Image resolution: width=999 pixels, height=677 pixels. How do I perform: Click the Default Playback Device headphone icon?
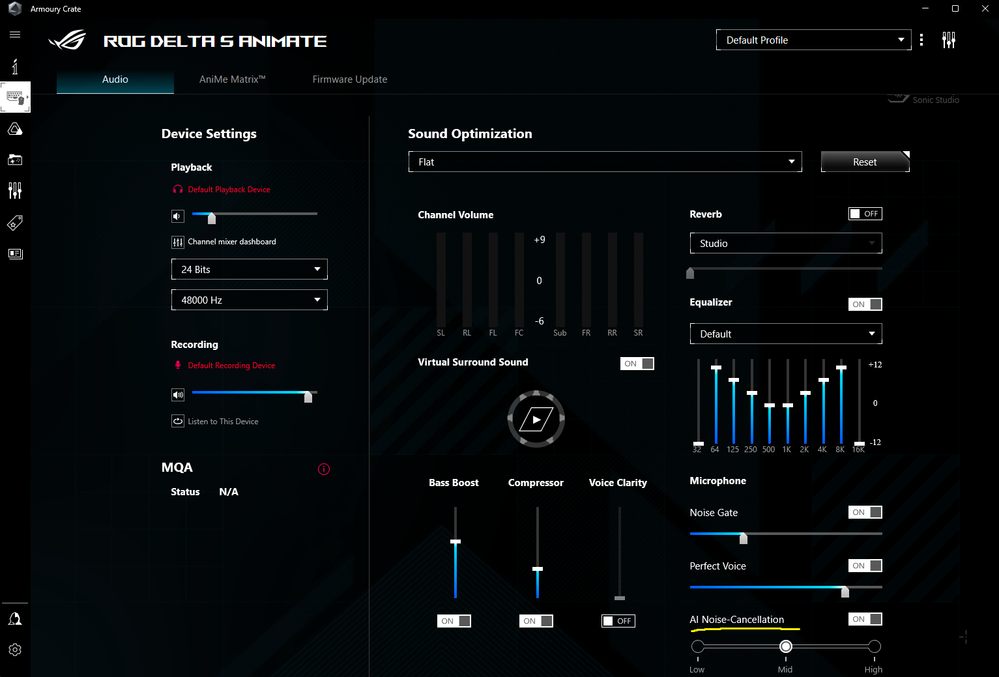click(x=178, y=189)
